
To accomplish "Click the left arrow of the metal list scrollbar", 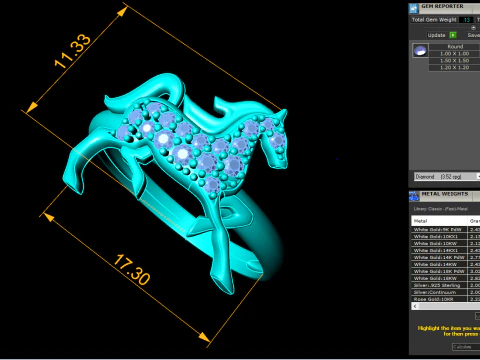I will point(415,306).
